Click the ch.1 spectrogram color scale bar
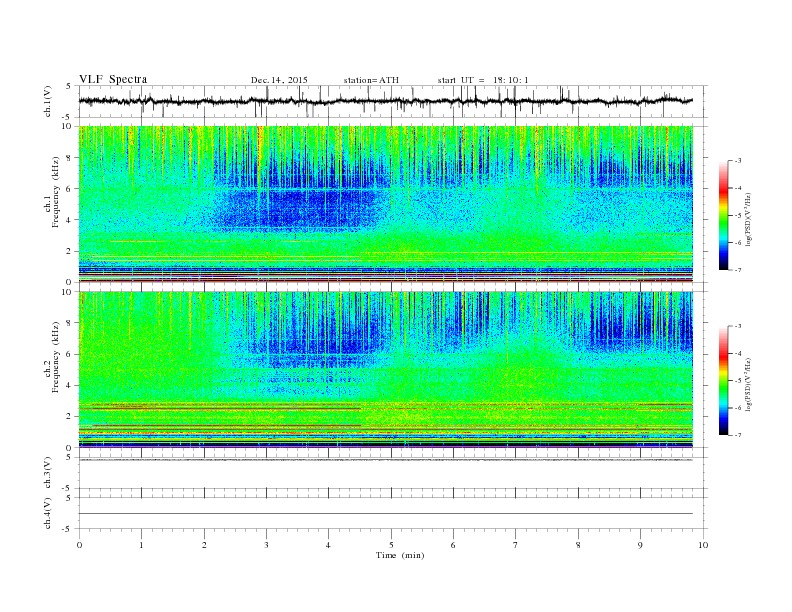The height and width of the screenshot is (612, 792). [x=723, y=215]
